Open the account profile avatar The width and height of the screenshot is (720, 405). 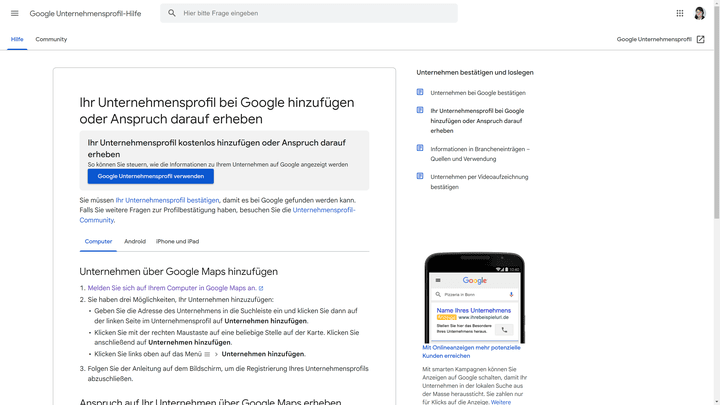point(699,13)
